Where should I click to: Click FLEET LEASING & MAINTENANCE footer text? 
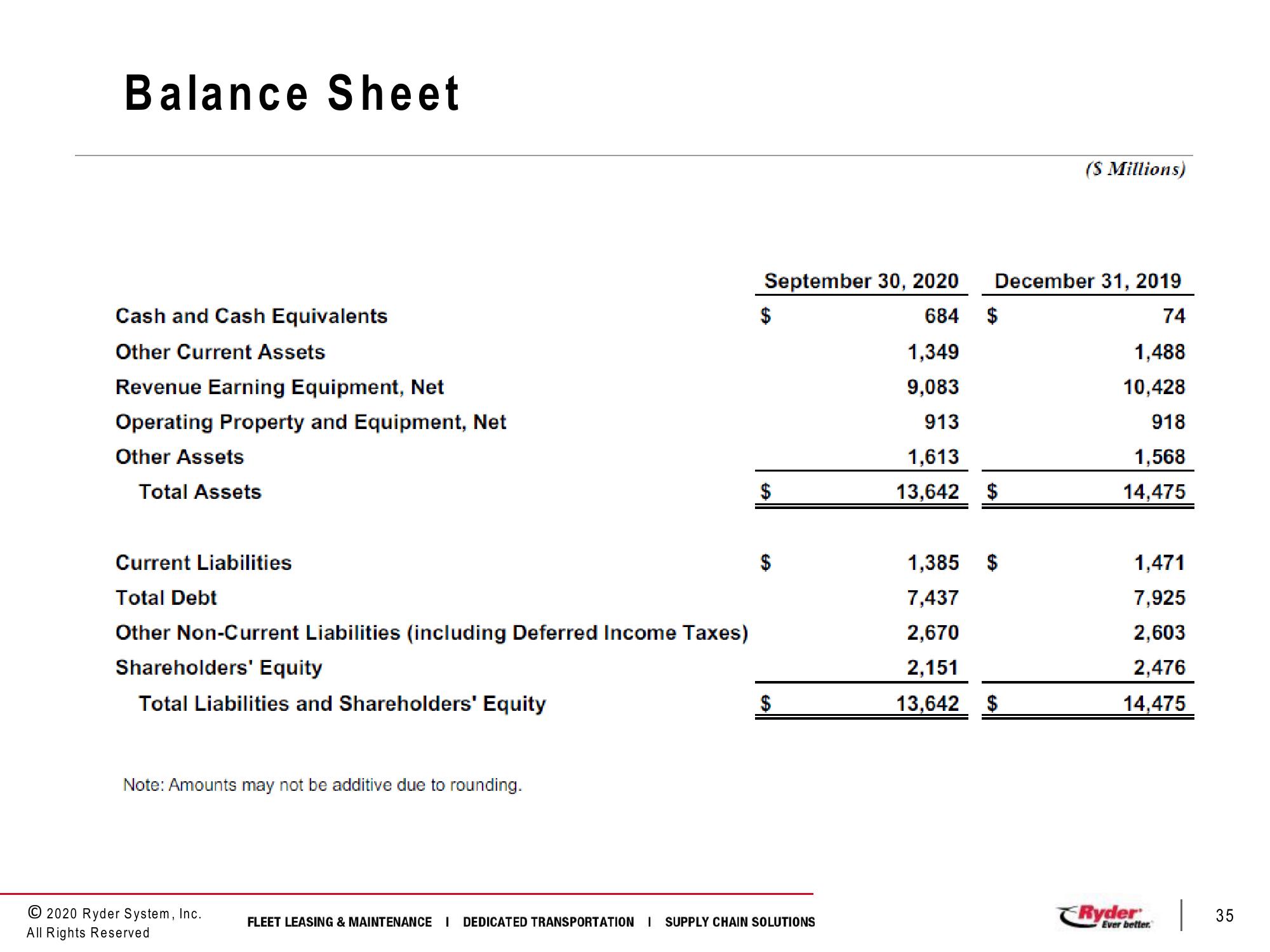(x=339, y=922)
